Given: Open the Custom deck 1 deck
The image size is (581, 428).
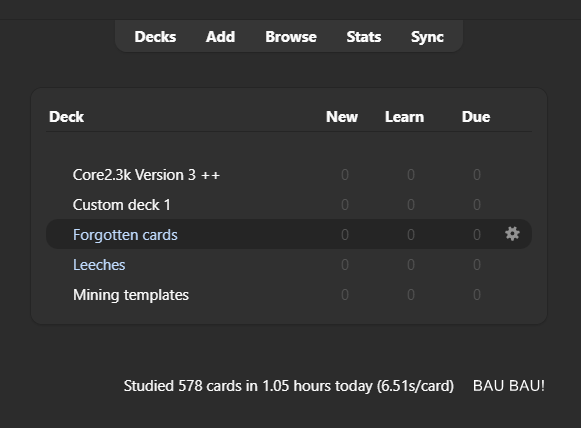Looking at the screenshot, I should pyautogui.click(x=122, y=205).
